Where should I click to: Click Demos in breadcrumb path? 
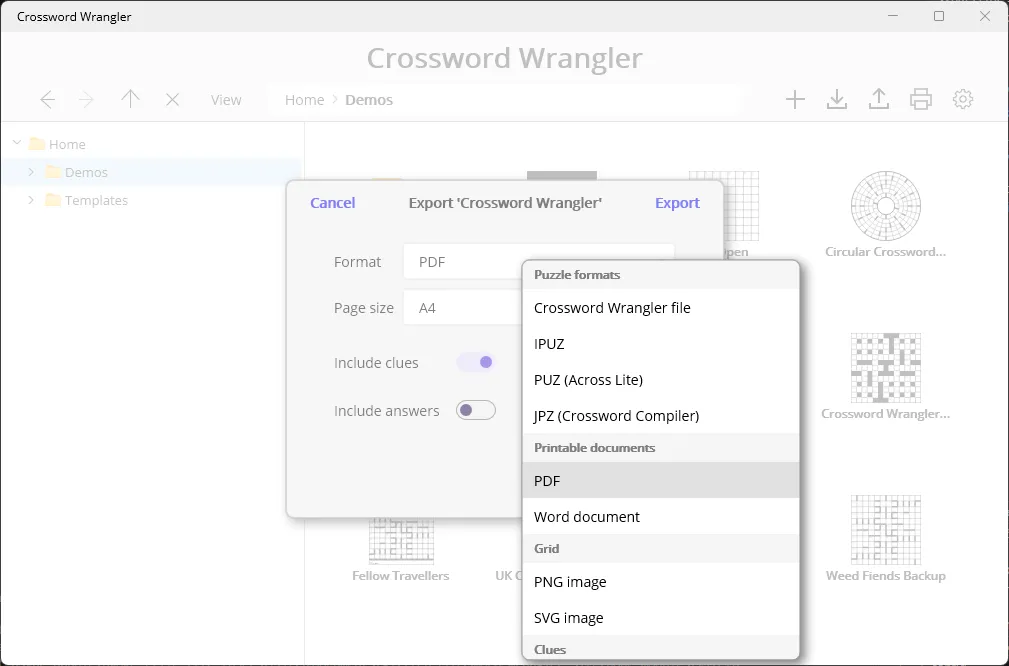pyautogui.click(x=369, y=100)
